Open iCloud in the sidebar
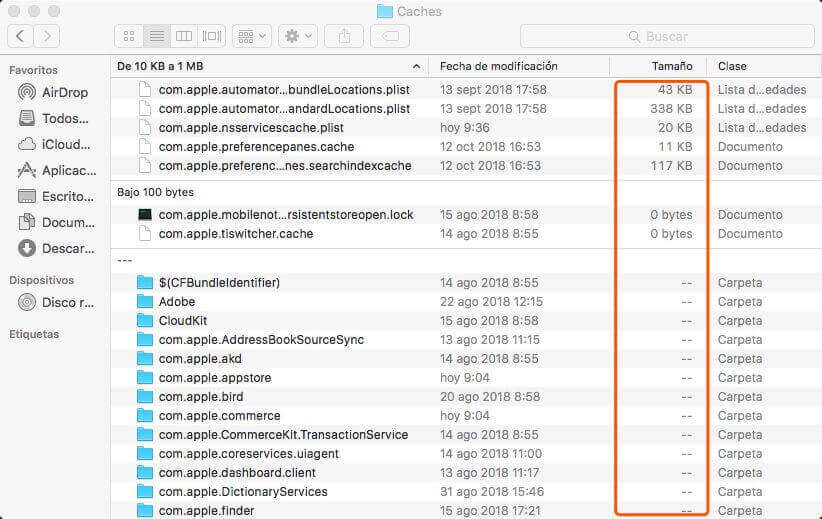The width and height of the screenshot is (822, 519). tap(52, 144)
